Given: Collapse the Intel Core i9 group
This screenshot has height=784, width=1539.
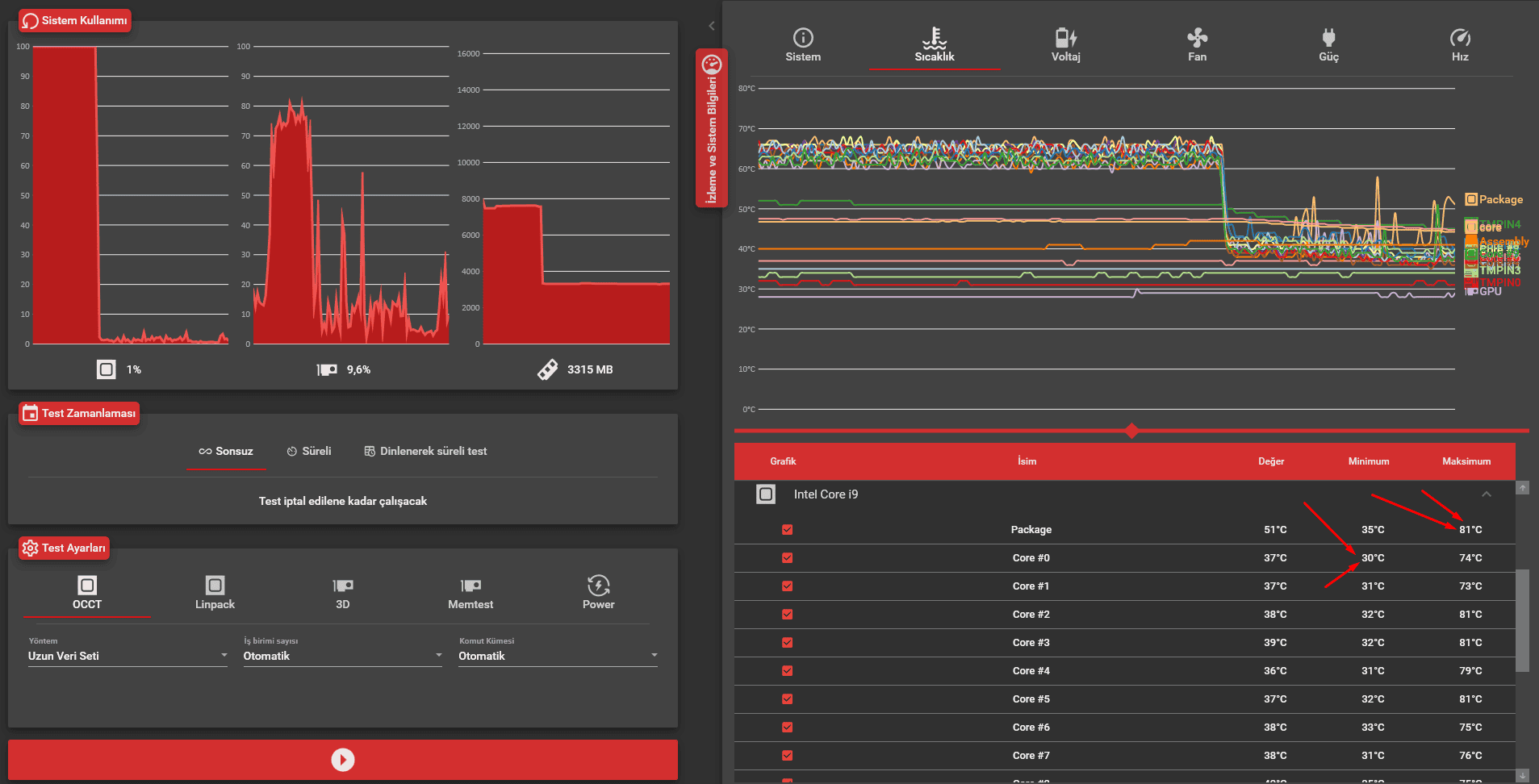Looking at the screenshot, I should pos(1486,494).
